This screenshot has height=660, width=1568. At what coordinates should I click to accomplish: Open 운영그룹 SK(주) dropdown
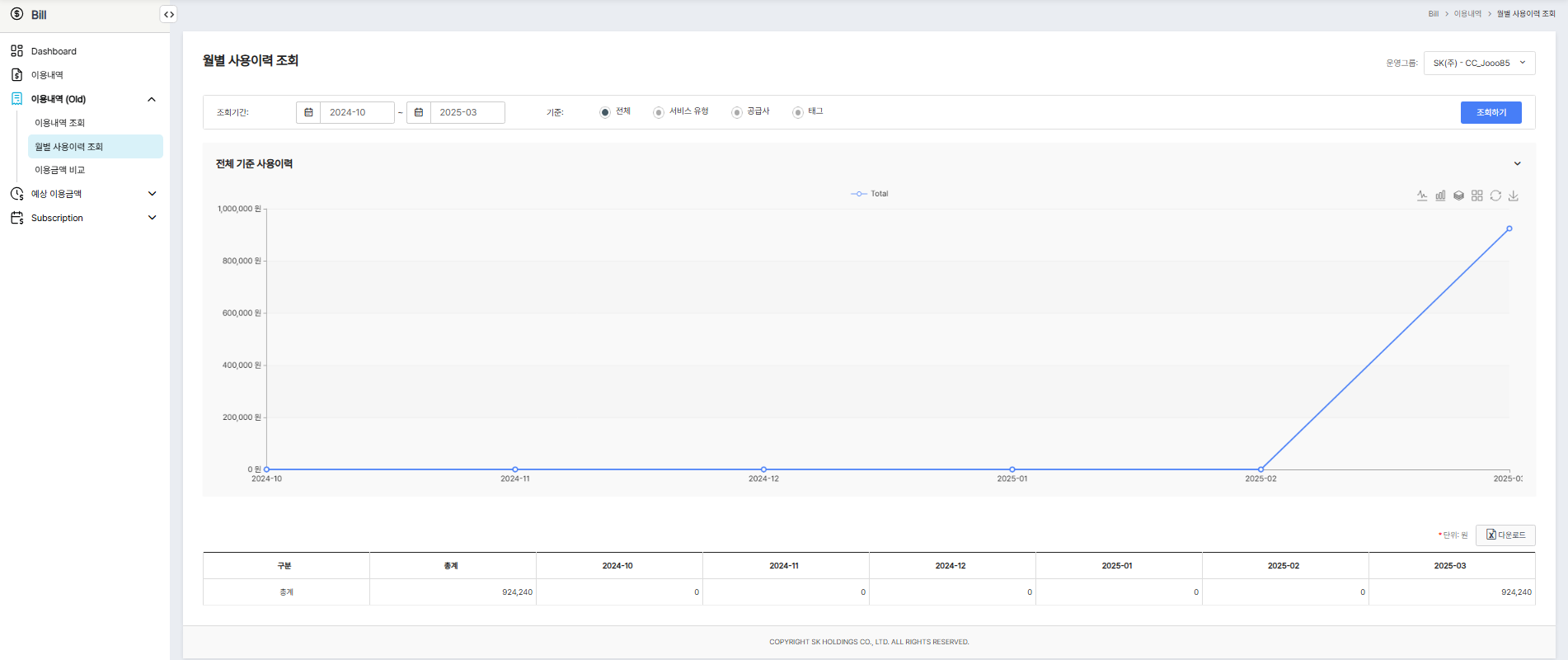point(1479,63)
